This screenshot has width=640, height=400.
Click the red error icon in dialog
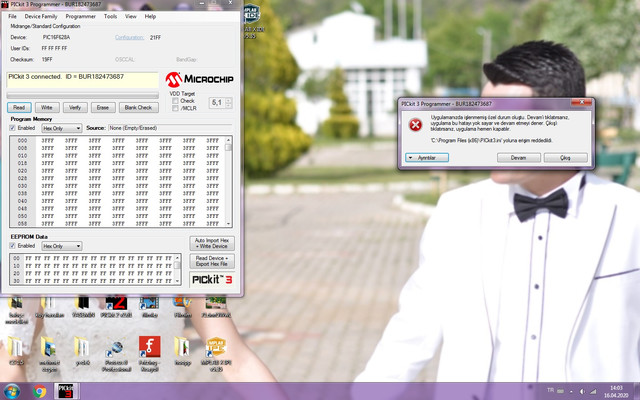(x=416, y=124)
